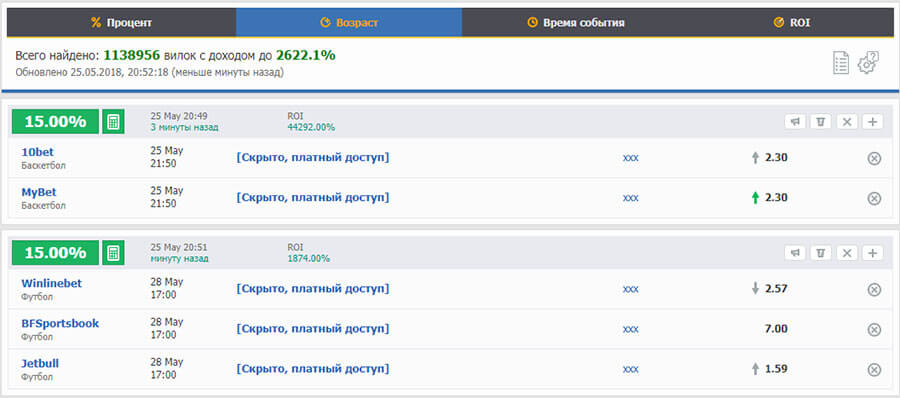Open calculator for the second 15.00% surebet

tap(113, 253)
